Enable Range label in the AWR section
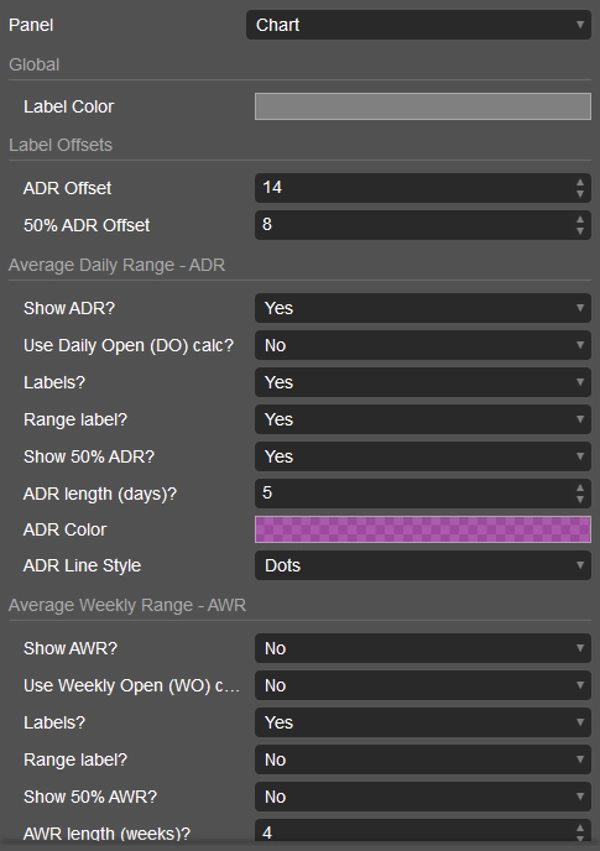600x851 pixels. (x=422, y=759)
